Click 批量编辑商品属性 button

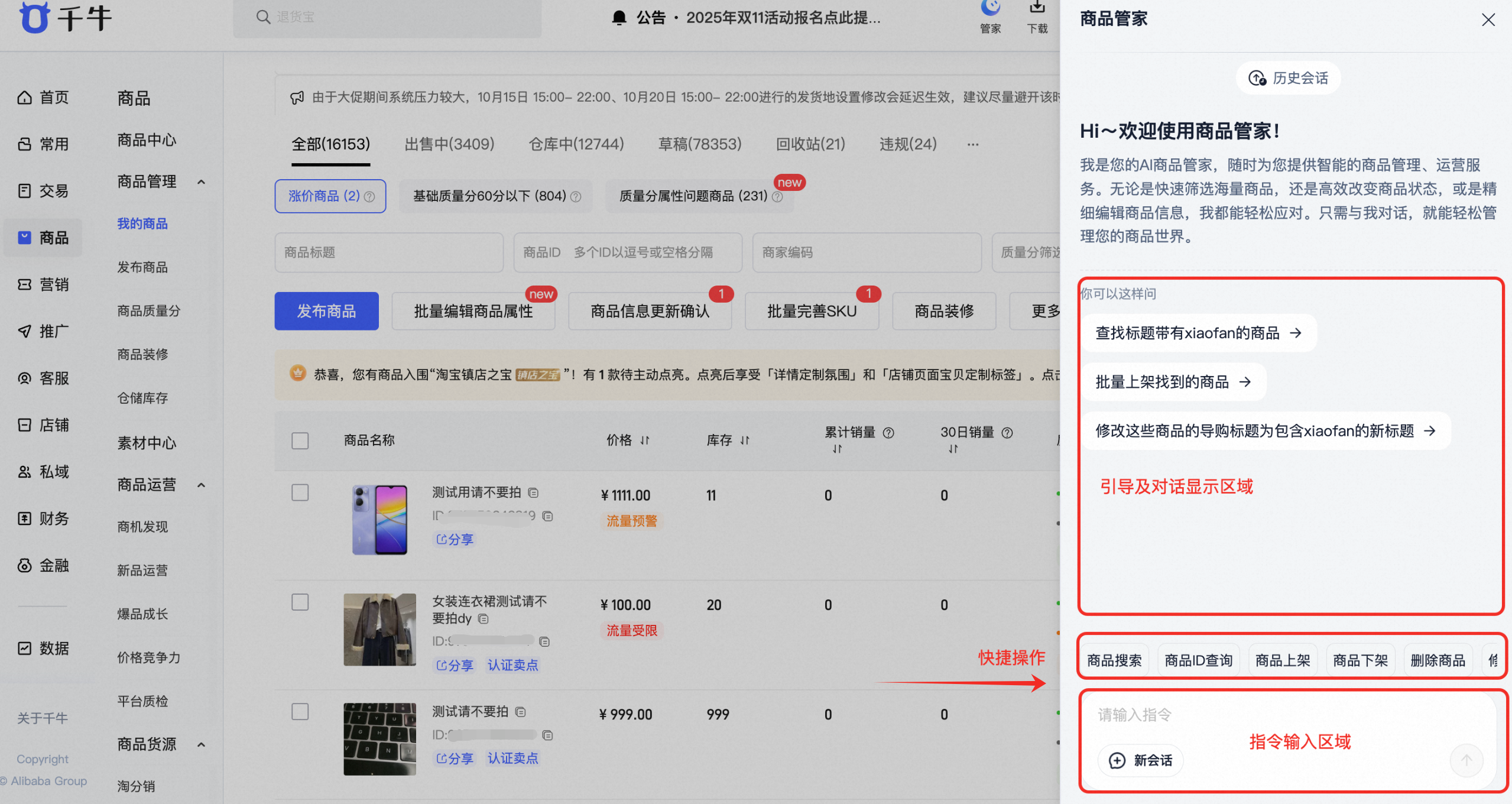[473, 311]
